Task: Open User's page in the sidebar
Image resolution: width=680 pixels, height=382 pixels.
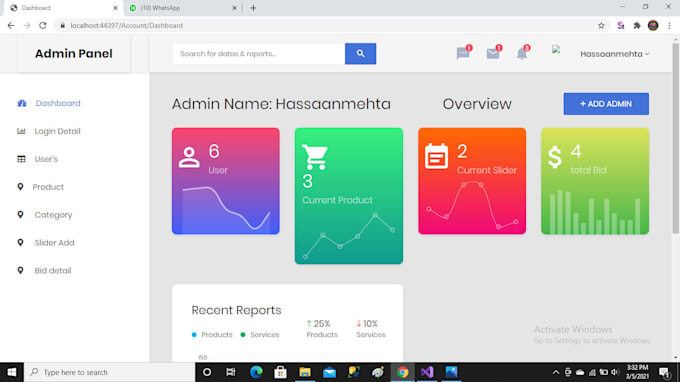Action: 46,159
